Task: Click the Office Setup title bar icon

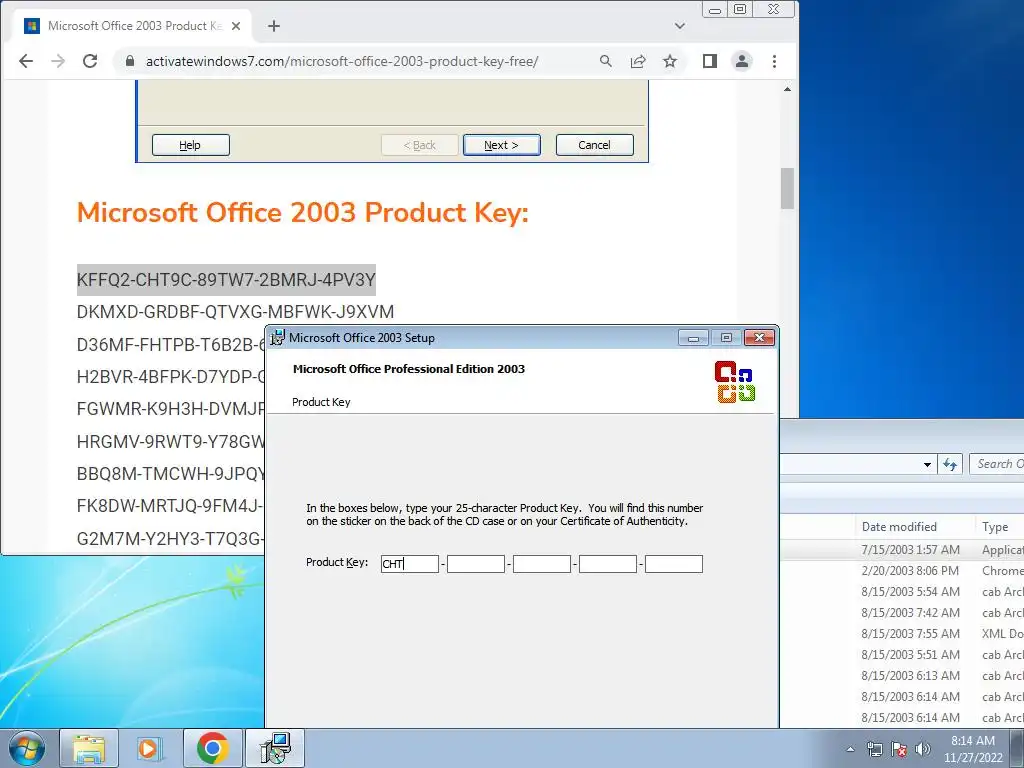Action: pyautogui.click(x=278, y=338)
